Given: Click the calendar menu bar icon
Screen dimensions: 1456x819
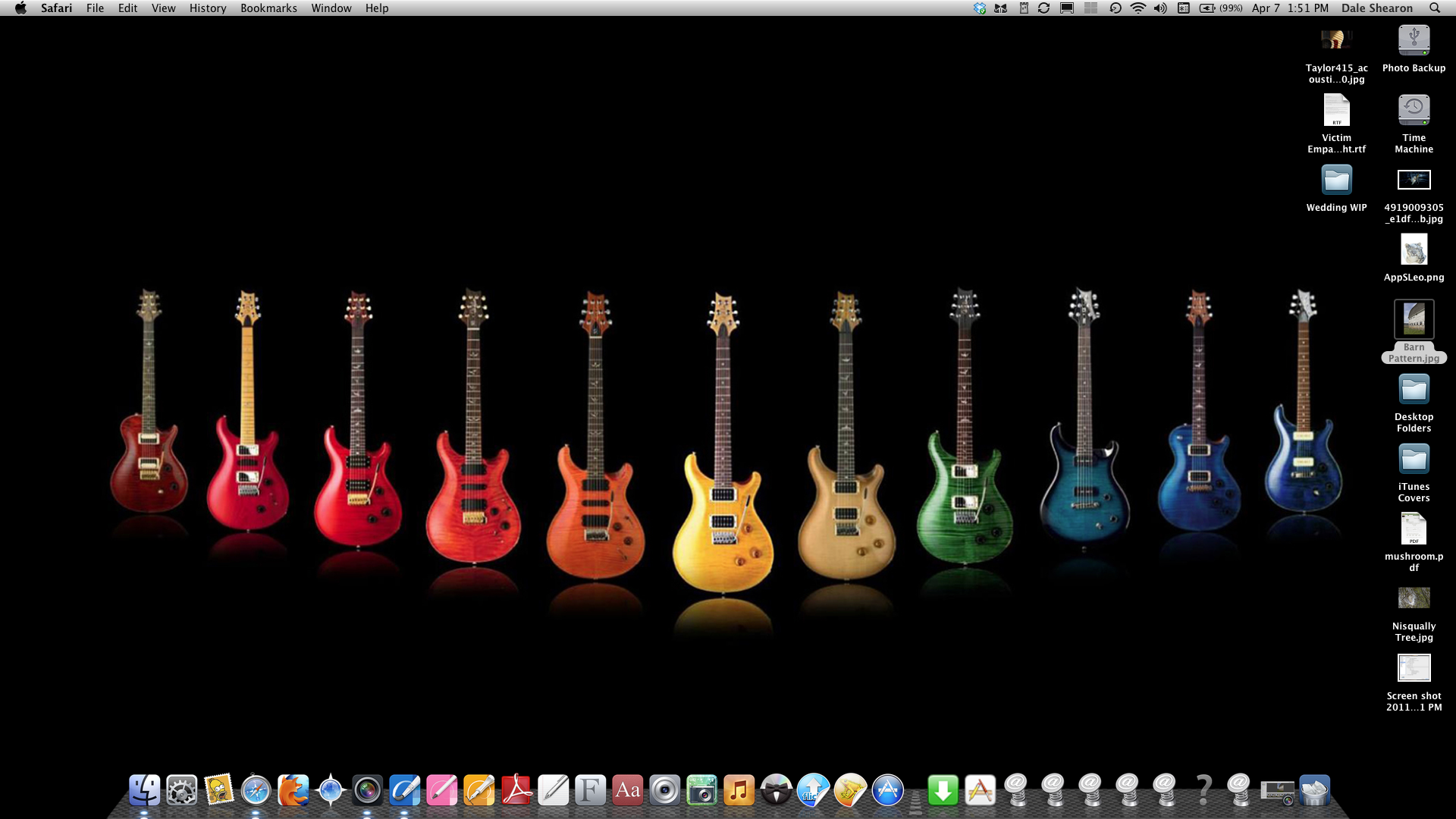Looking at the screenshot, I should pos(1183,8).
